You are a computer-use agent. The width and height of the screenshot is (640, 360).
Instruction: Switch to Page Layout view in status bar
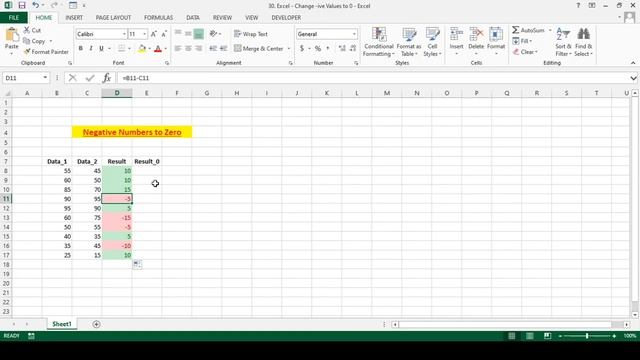[529, 336]
